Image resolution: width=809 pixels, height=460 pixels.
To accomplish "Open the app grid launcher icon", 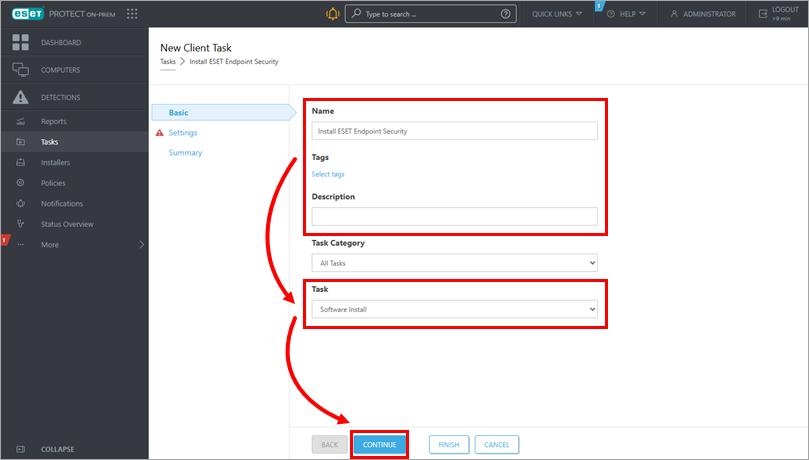I will (x=132, y=14).
